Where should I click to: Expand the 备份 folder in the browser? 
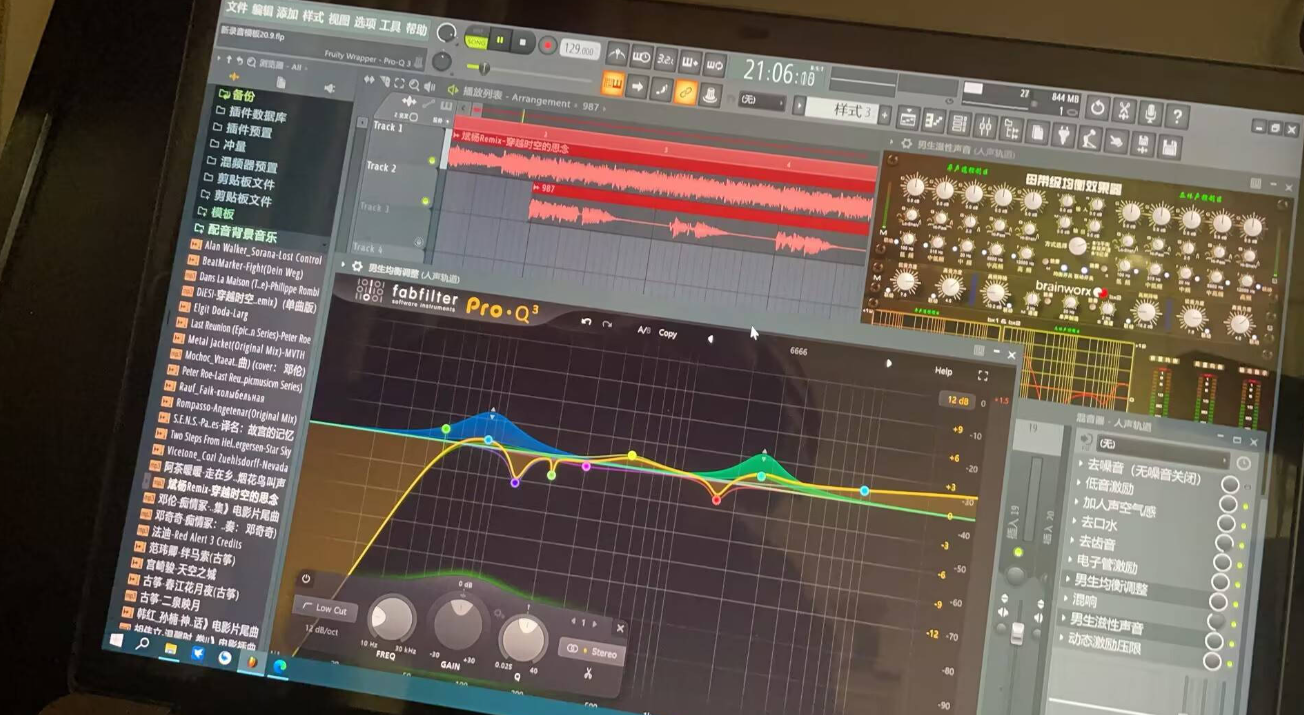(236, 95)
